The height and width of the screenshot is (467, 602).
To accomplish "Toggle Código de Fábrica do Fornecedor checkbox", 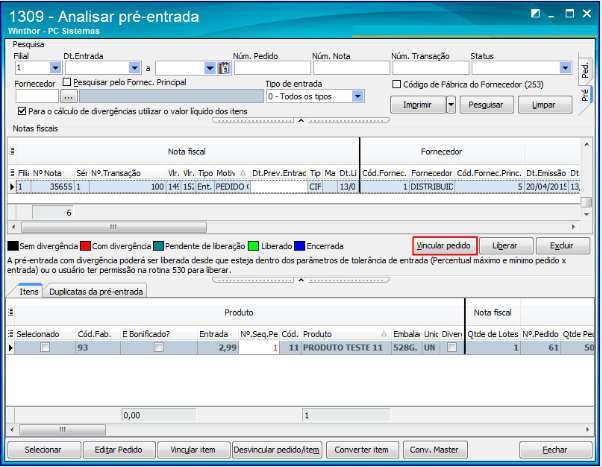I will 397,84.
